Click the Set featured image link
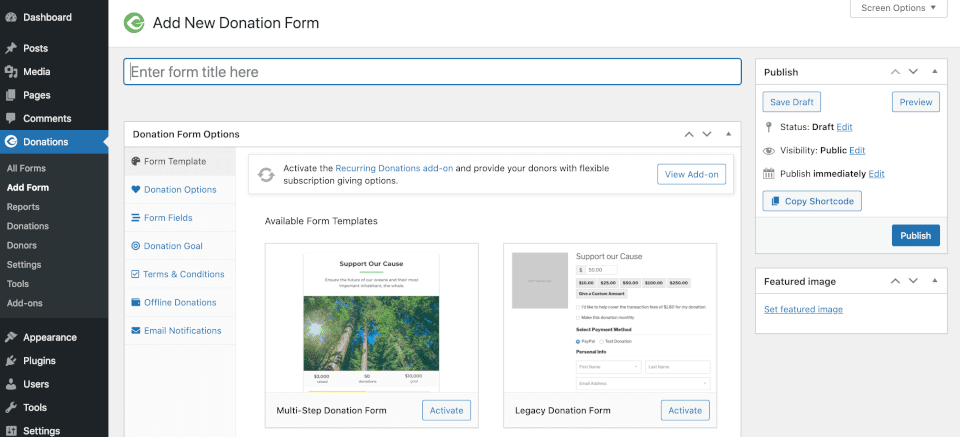Viewport: 960px width, 437px height. click(x=803, y=310)
